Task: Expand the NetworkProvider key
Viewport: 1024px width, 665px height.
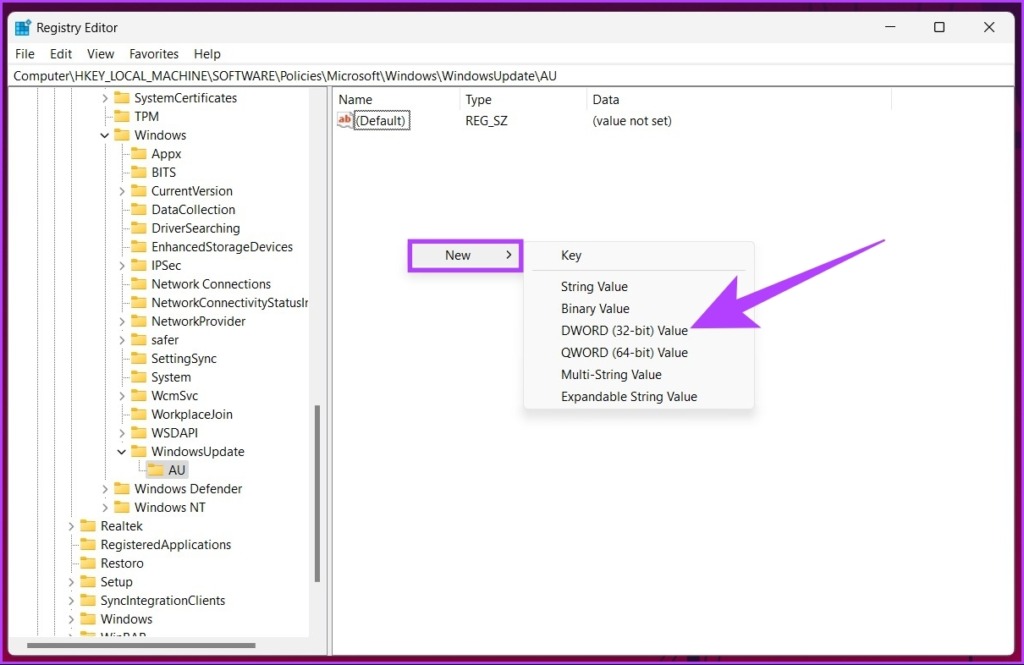Action: pyautogui.click(x=121, y=321)
